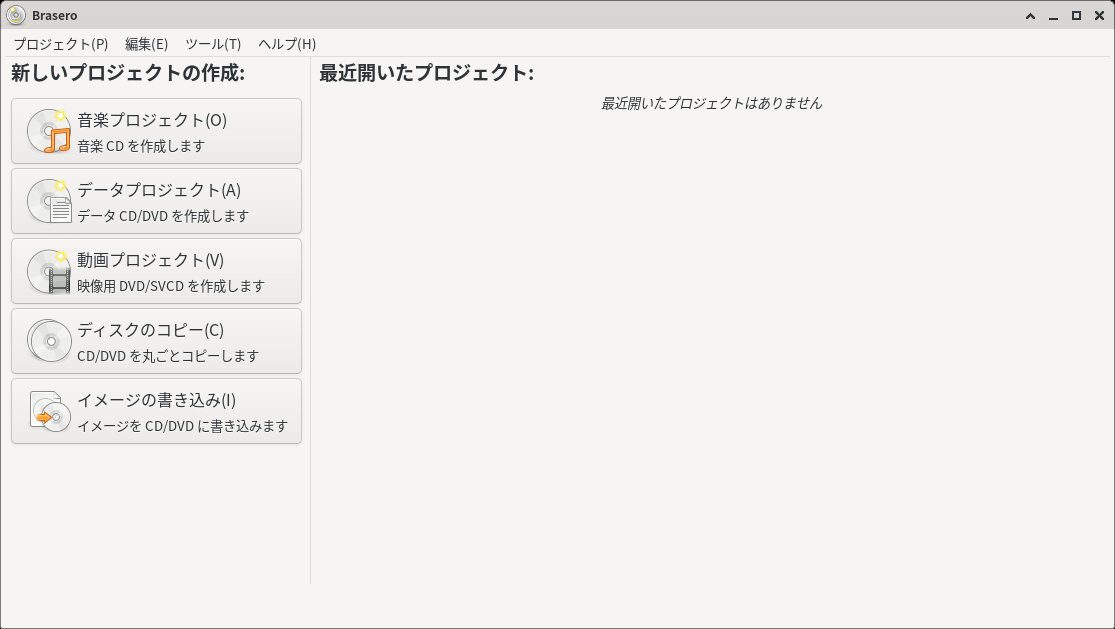Click the double-disc copy icon
This screenshot has width=1115, height=629.
[x=49, y=341]
